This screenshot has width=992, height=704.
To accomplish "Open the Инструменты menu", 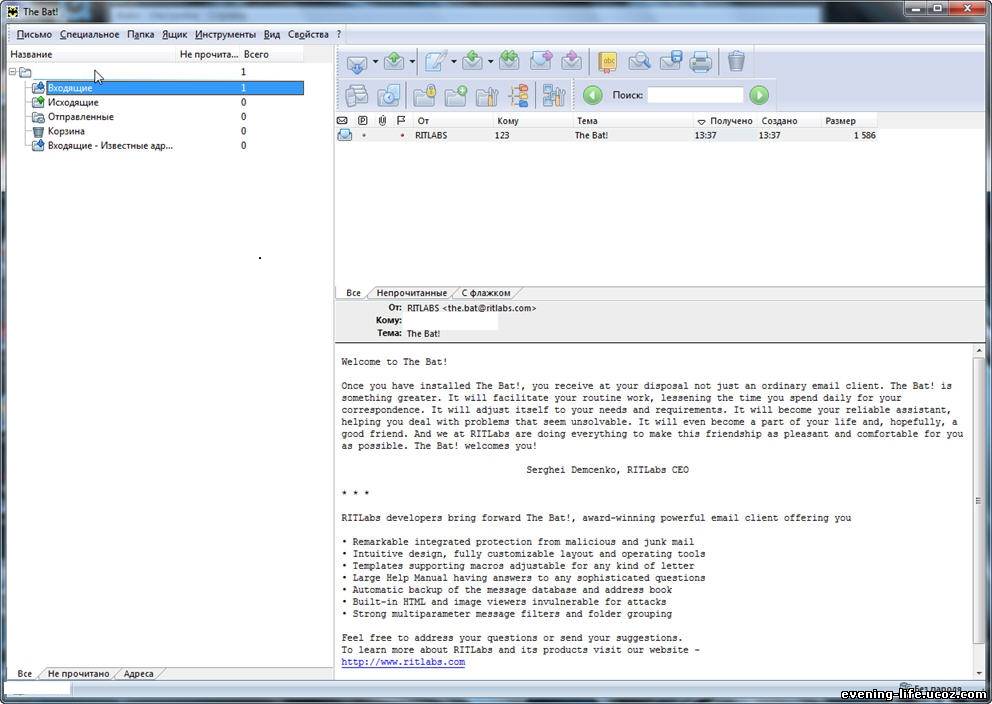I will click(225, 34).
